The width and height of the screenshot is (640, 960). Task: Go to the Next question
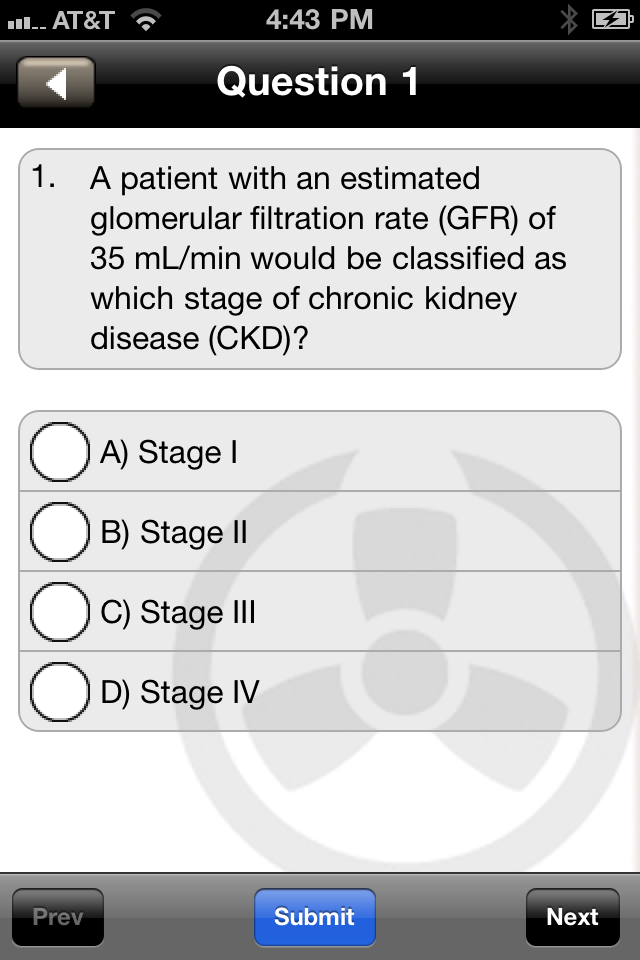tap(572, 917)
